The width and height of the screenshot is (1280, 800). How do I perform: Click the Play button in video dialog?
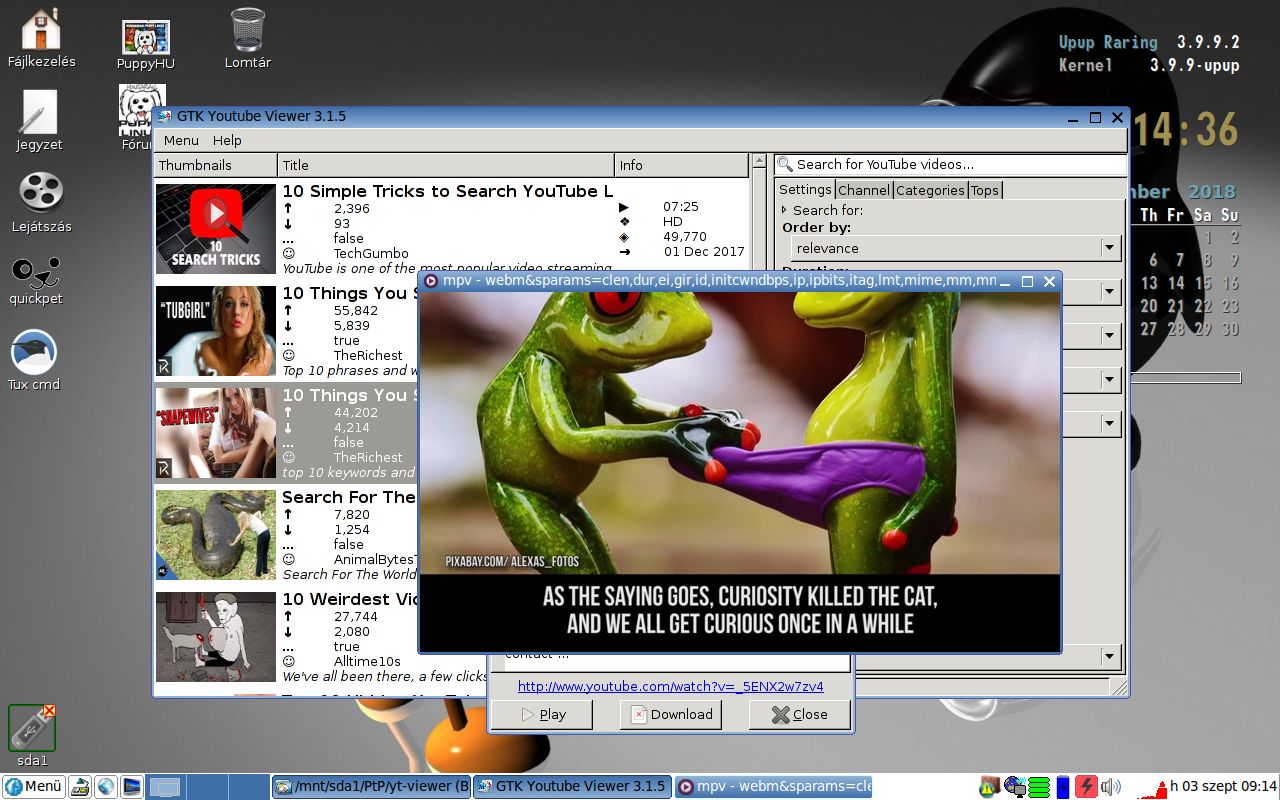542,714
